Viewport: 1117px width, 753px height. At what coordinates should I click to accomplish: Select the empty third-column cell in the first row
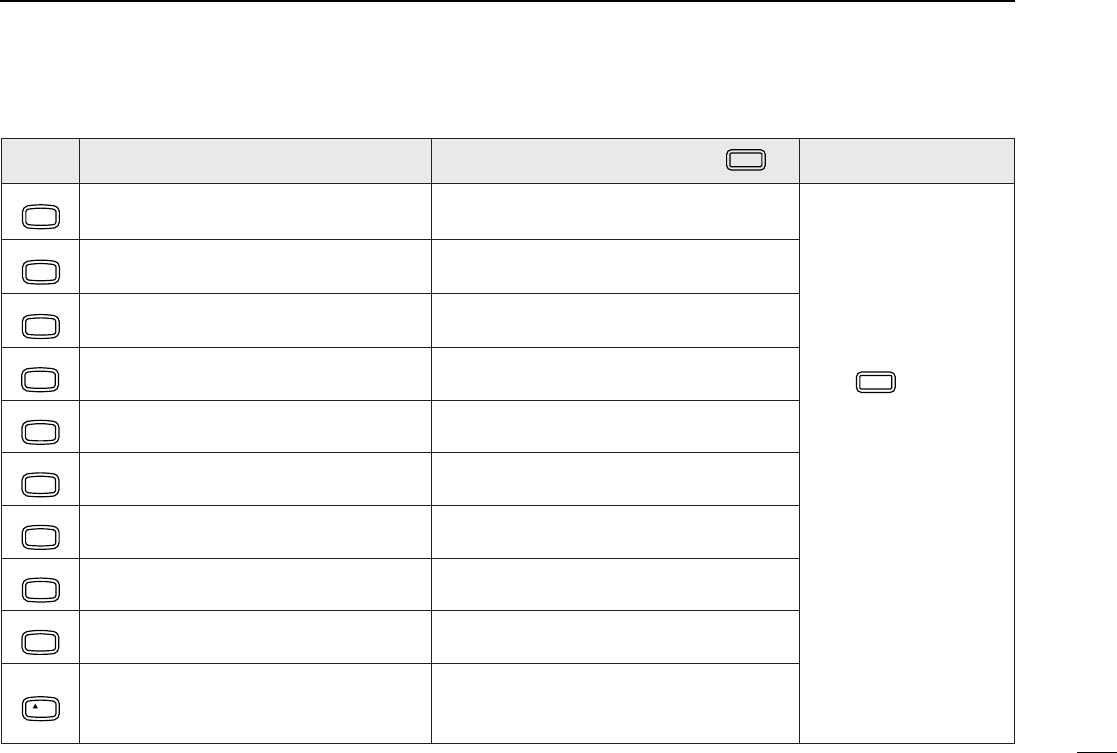point(615,212)
